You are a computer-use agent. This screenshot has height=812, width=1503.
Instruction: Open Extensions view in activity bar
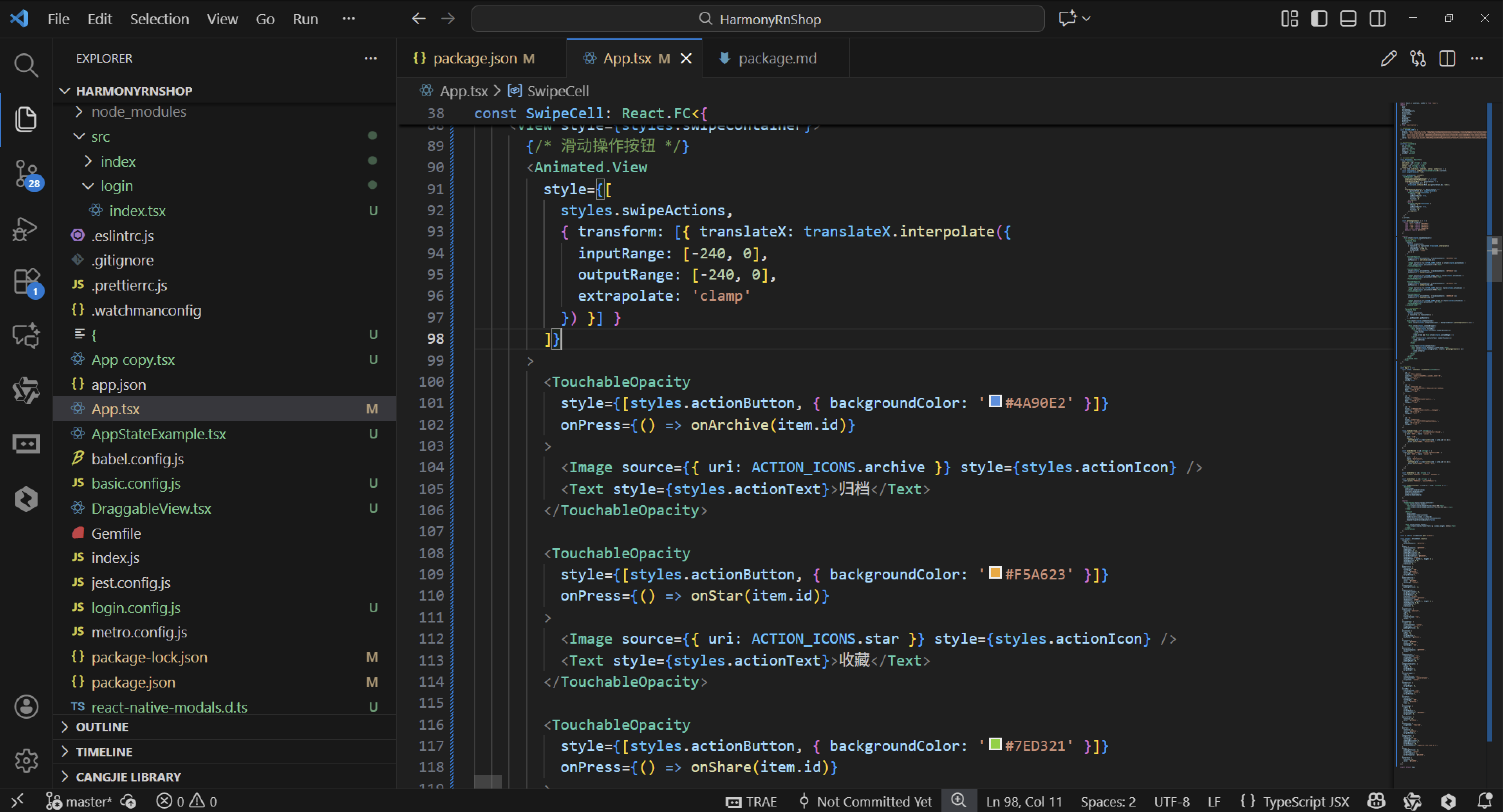(x=26, y=281)
